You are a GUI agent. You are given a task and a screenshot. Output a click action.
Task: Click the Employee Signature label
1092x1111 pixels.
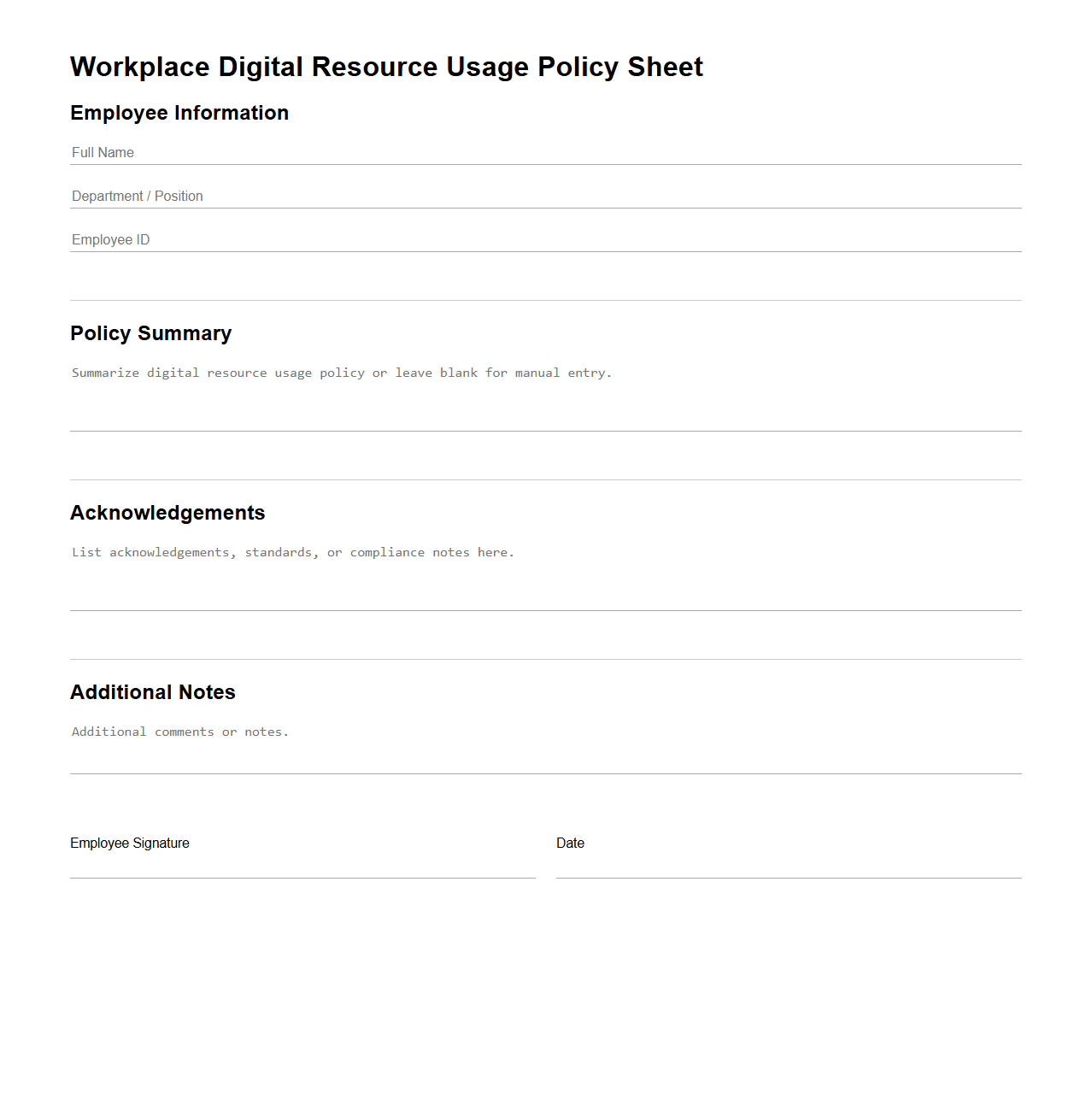tap(130, 843)
